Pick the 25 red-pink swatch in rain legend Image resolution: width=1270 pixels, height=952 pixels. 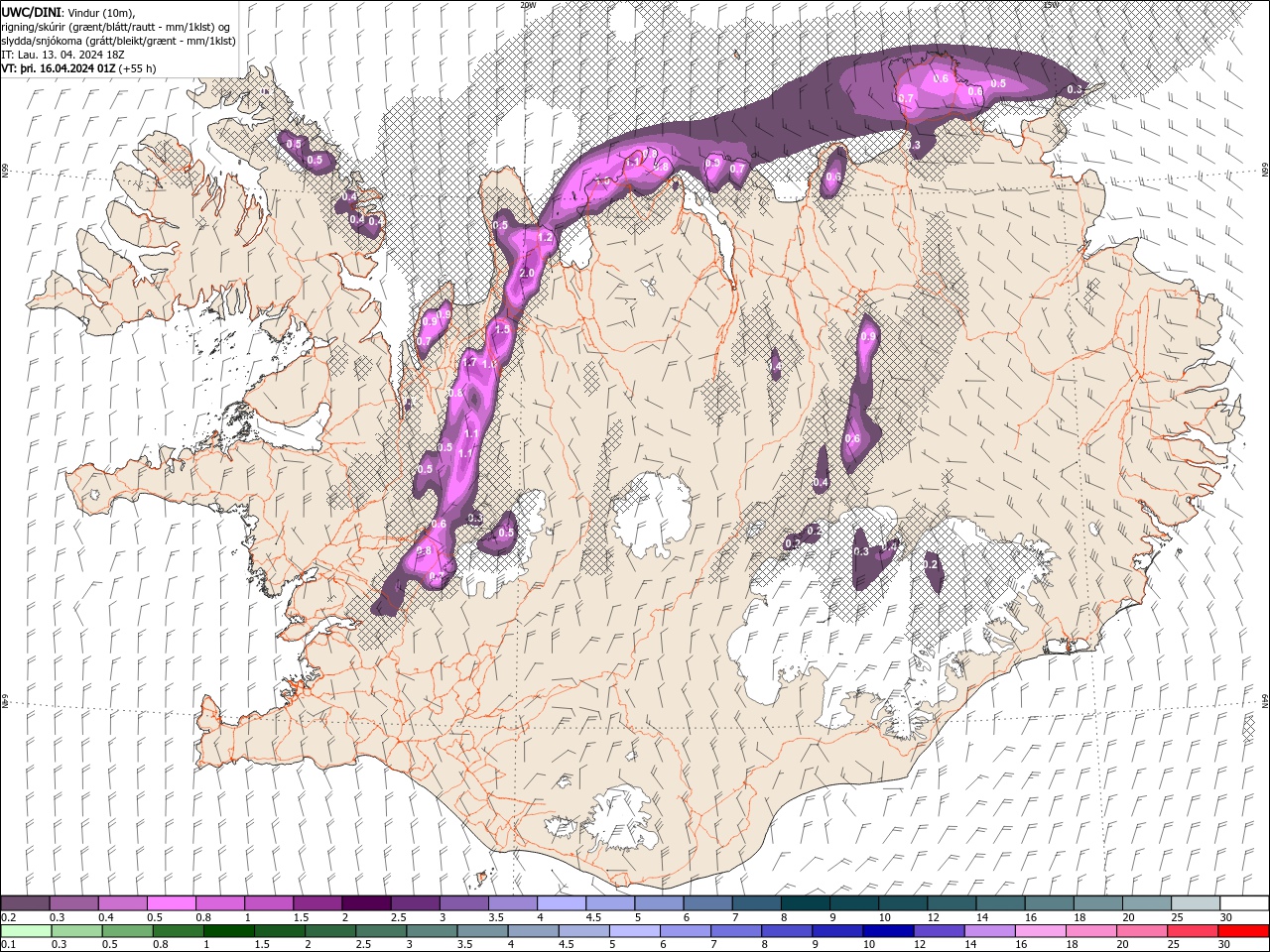pyautogui.click(x=1191, y=931)
